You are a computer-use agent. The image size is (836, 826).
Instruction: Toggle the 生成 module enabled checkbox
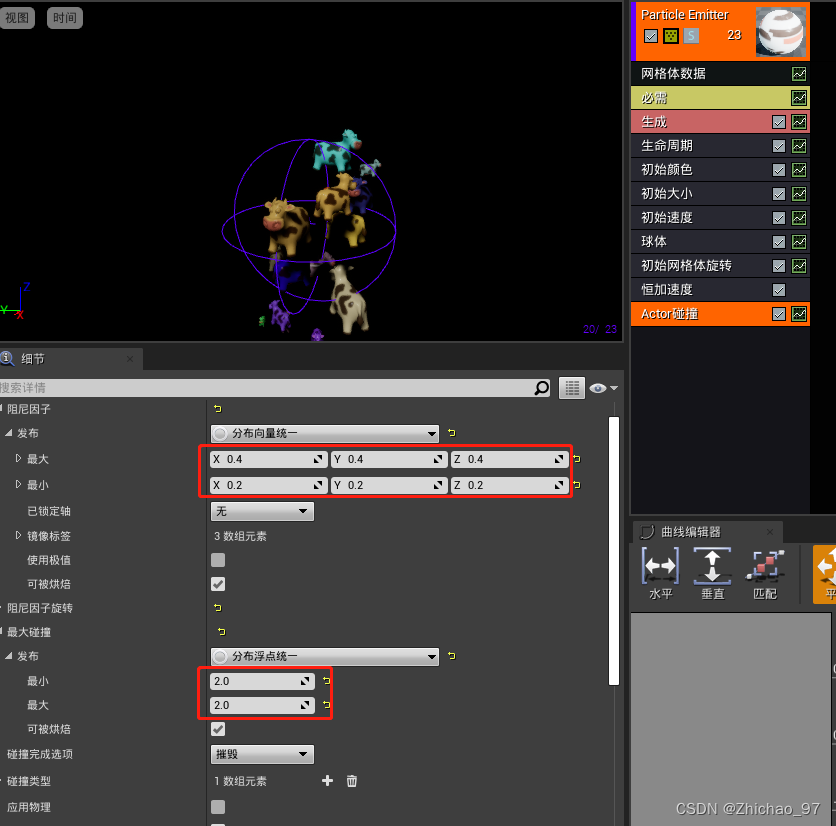tap(778, 122)
